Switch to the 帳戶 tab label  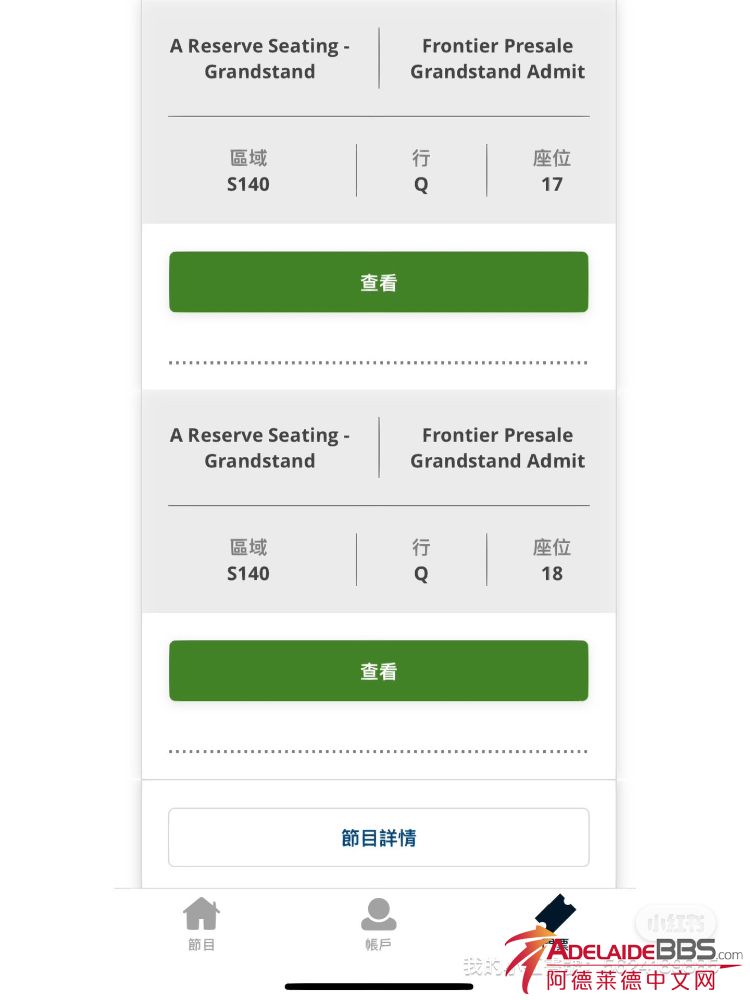(x=378, y=945)
